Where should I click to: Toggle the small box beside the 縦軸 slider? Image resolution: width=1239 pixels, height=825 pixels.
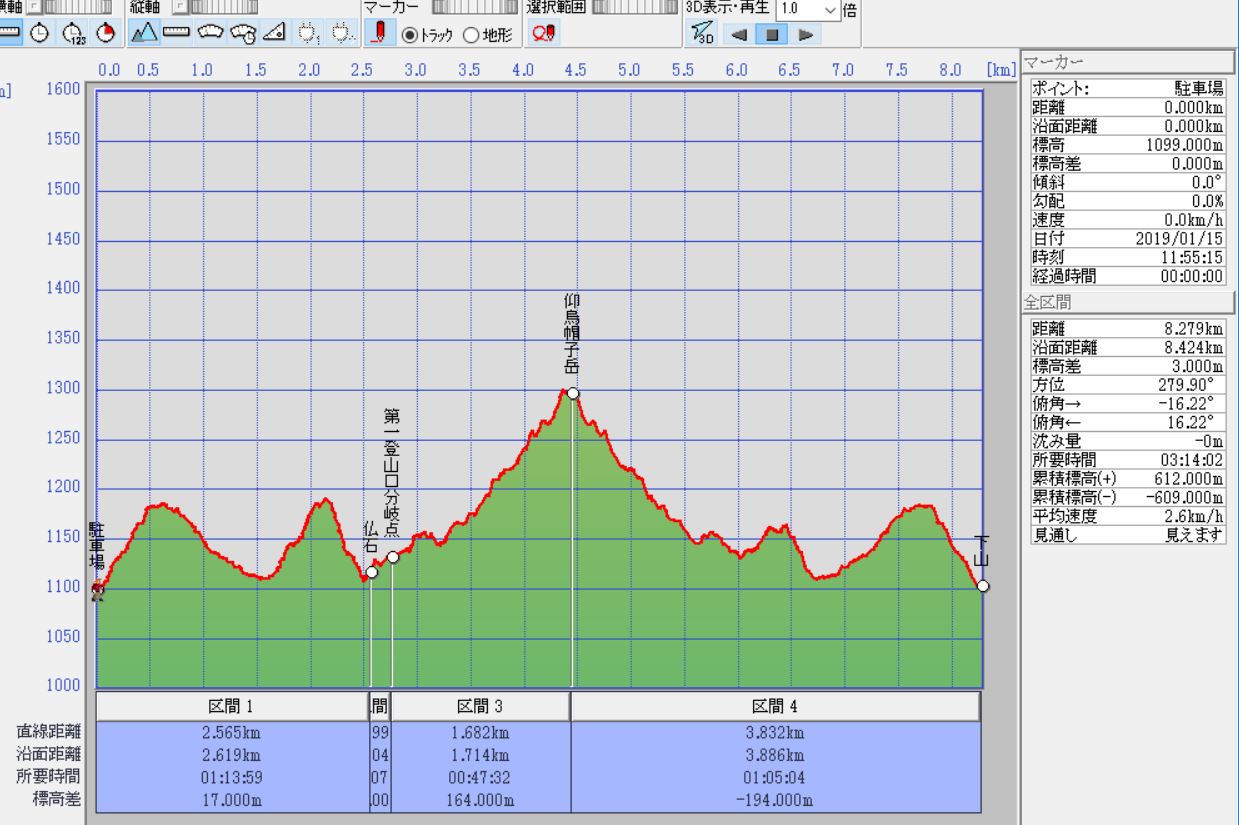pos(181,7)
